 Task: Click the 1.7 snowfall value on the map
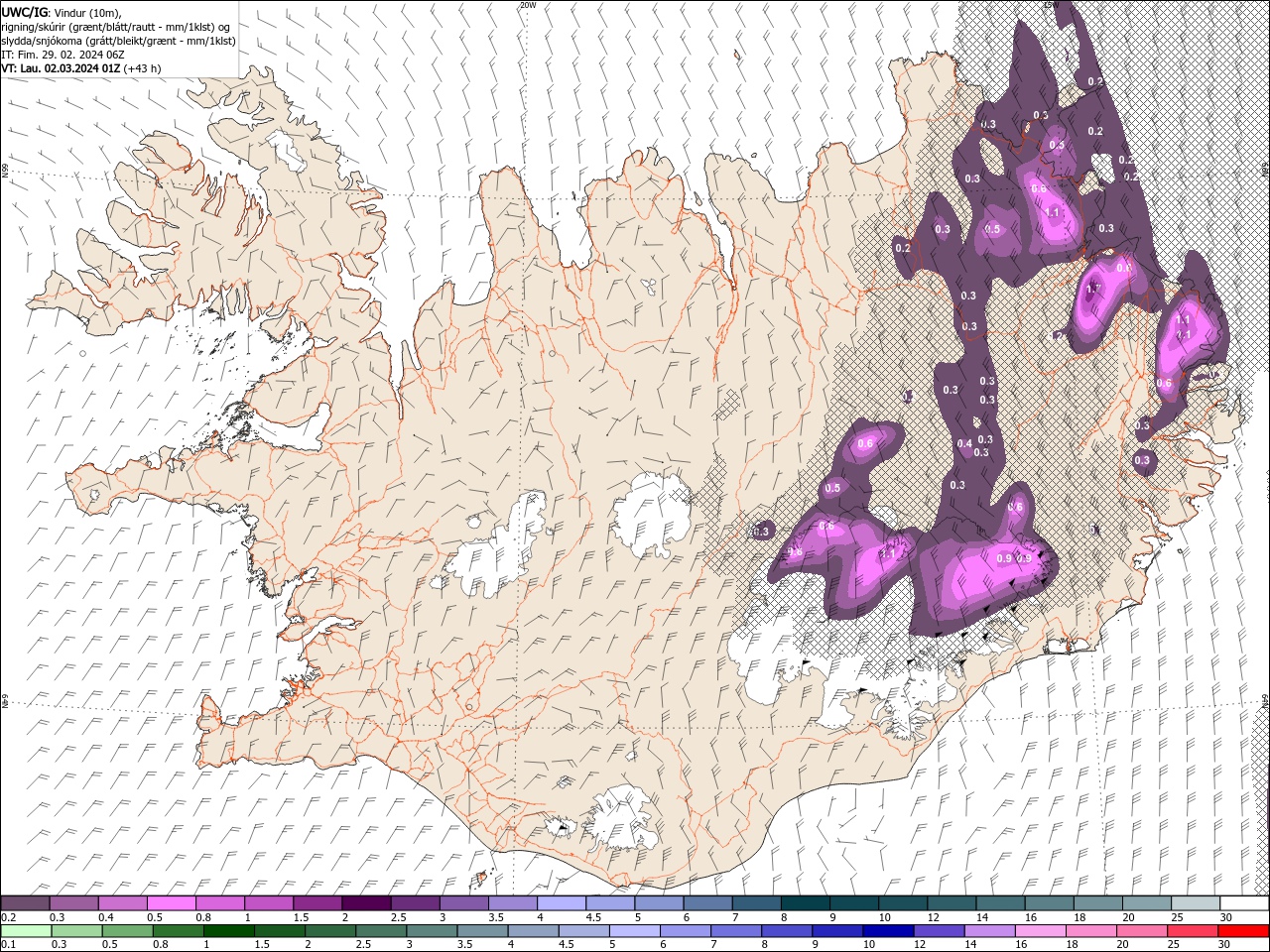[x=1093, y=290]
